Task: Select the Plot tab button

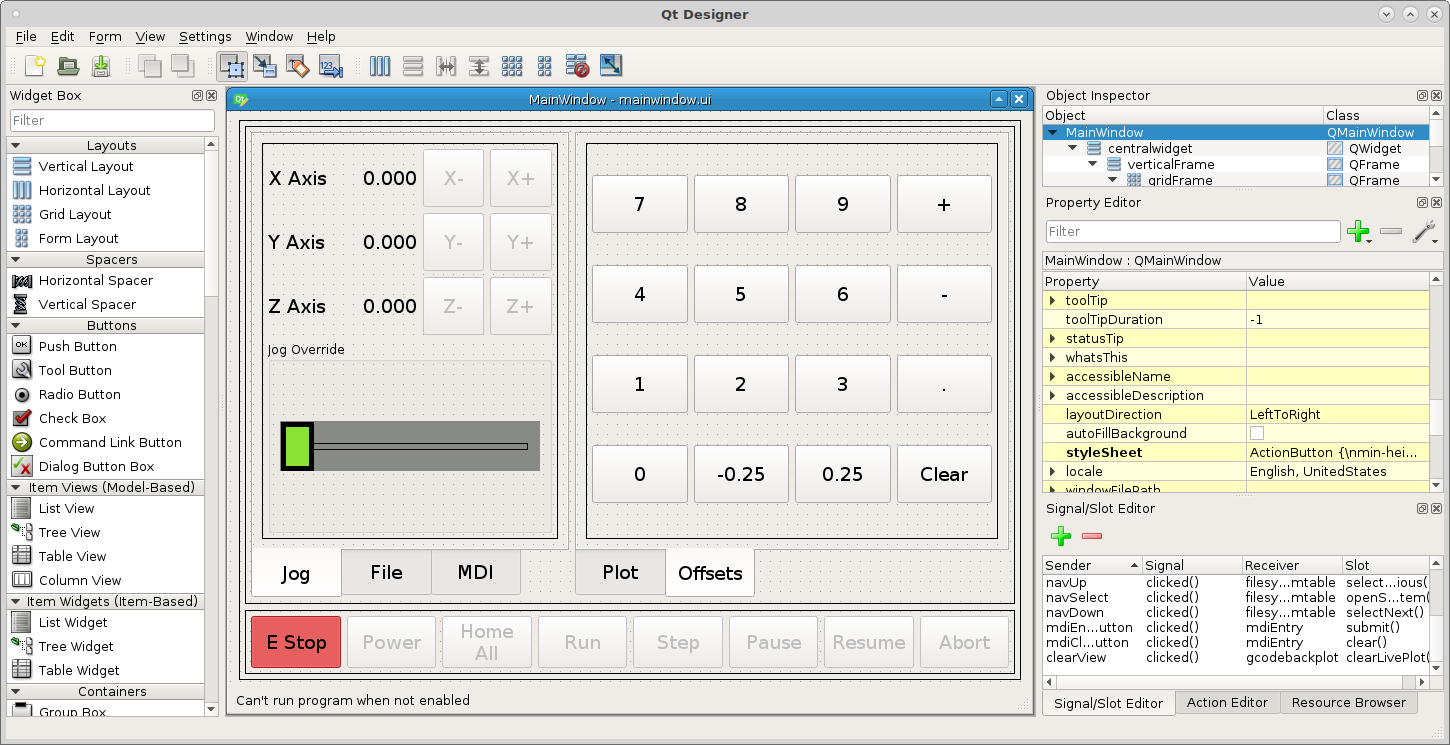Action: point(620,573)
